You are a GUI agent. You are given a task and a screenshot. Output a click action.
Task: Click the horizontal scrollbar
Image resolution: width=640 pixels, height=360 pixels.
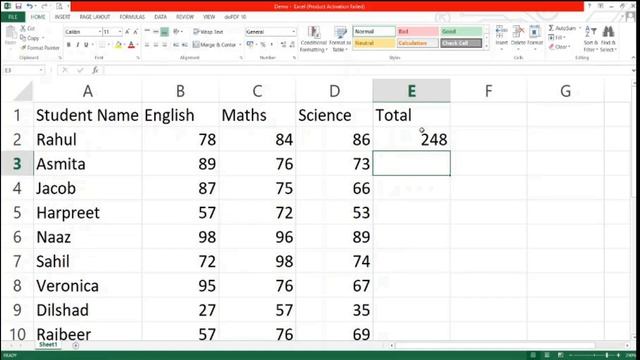494,345
